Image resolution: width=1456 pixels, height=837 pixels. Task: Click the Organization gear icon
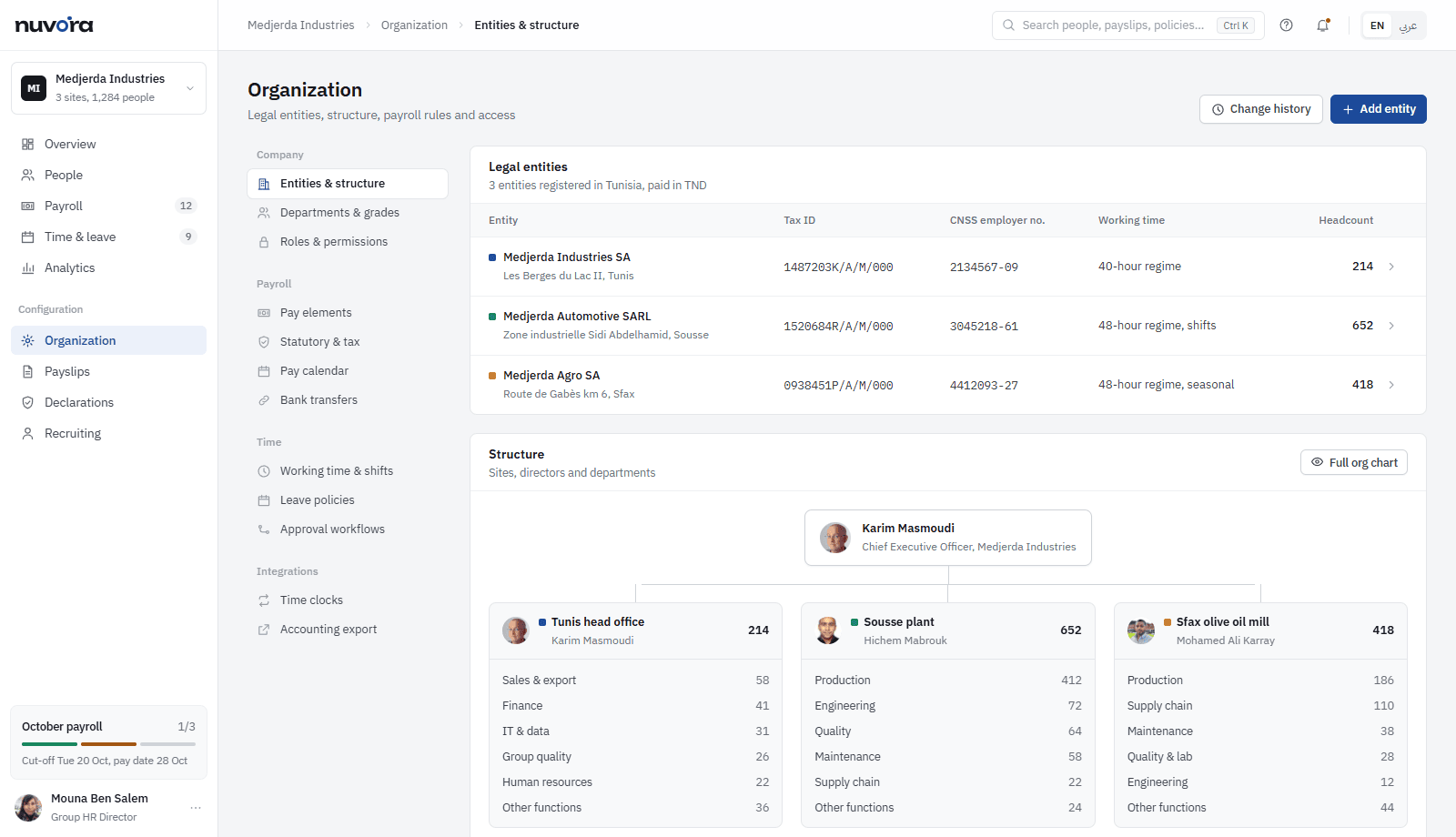pyautogui.click(x=28, y=340)
